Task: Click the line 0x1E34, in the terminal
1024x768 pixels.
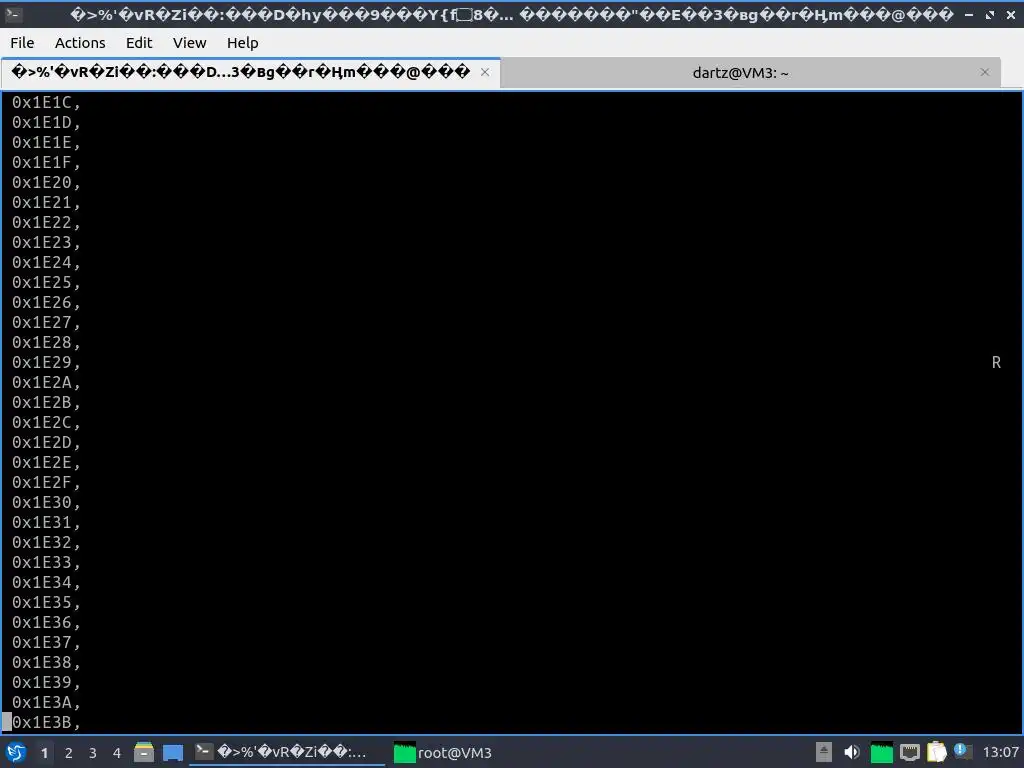Action: point(46,583)
